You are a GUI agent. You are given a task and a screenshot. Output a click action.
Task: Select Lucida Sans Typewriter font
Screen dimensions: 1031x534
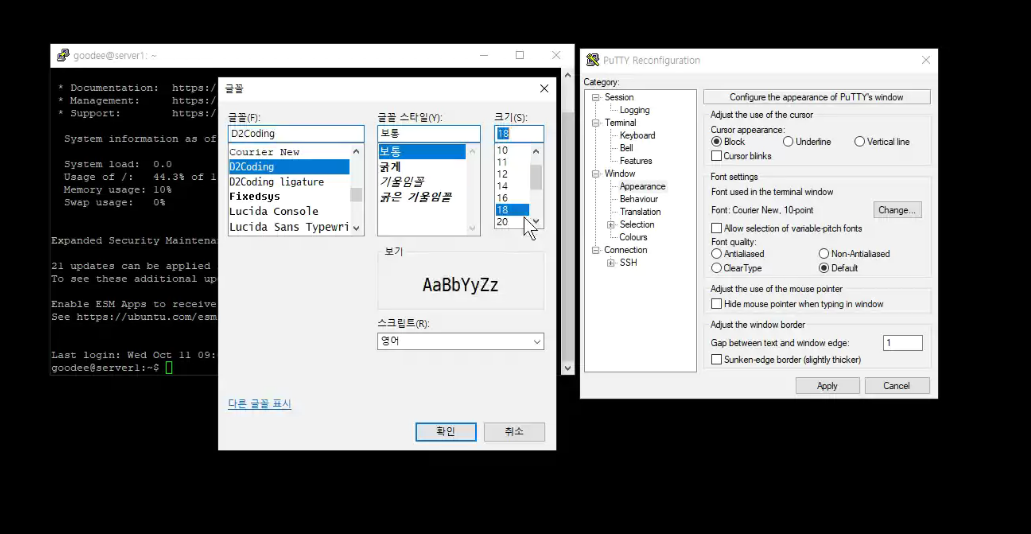[289, 227]
